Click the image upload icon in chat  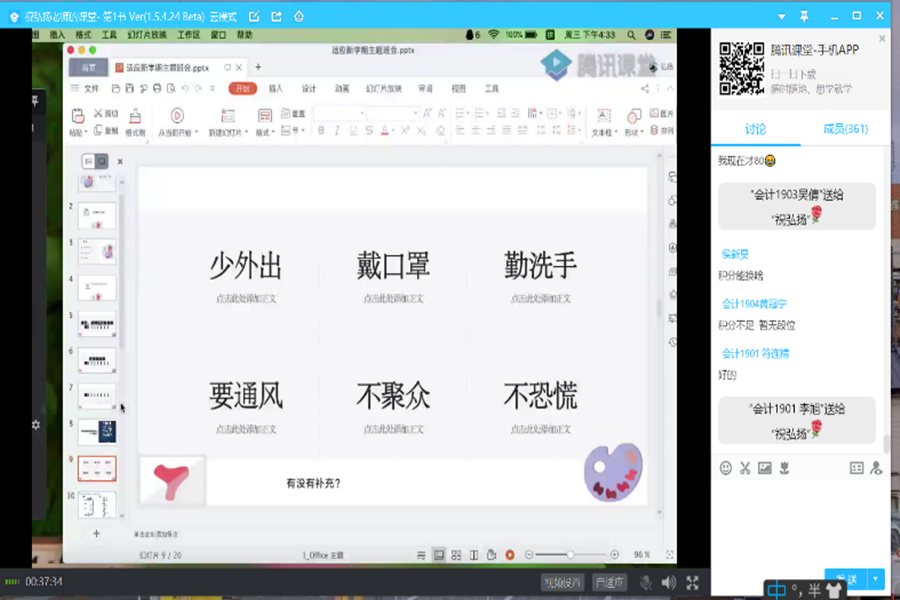[x=765, y=468]
